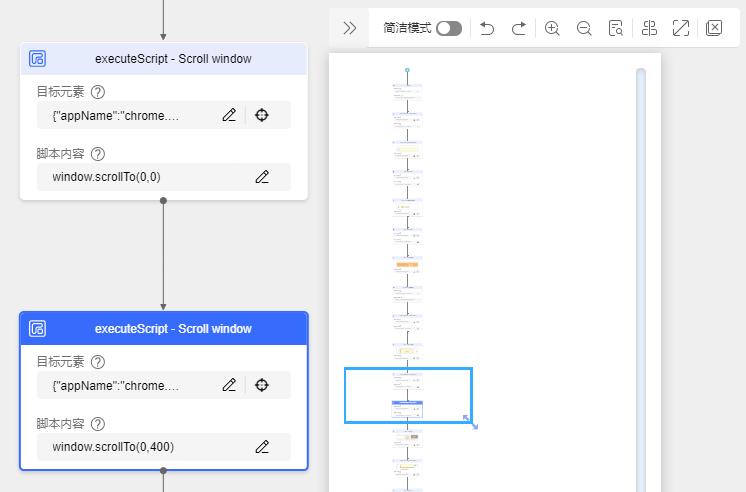The image size is (746, 492).
Task: Pick target element with crosshair icon in first node
Action: [262, 115]
